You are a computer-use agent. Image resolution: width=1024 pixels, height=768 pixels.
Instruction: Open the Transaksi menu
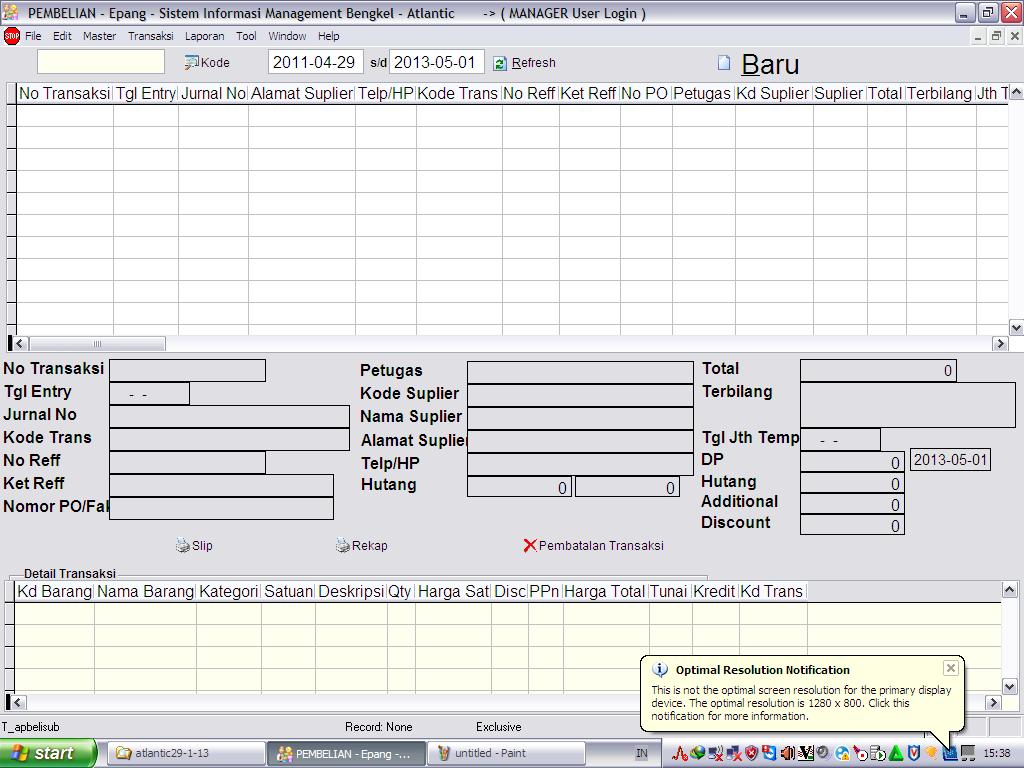[150, 36]
